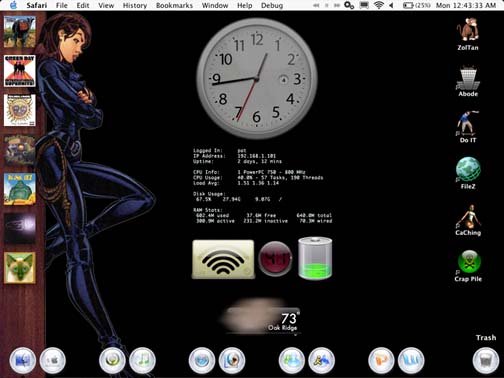Screen dimensions: 504x378
Task: Open the View menu
Action: point(106,5)
